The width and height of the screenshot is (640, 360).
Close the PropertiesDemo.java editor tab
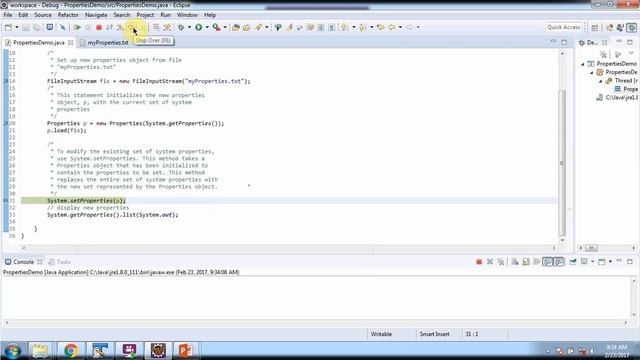coord(71,42)
